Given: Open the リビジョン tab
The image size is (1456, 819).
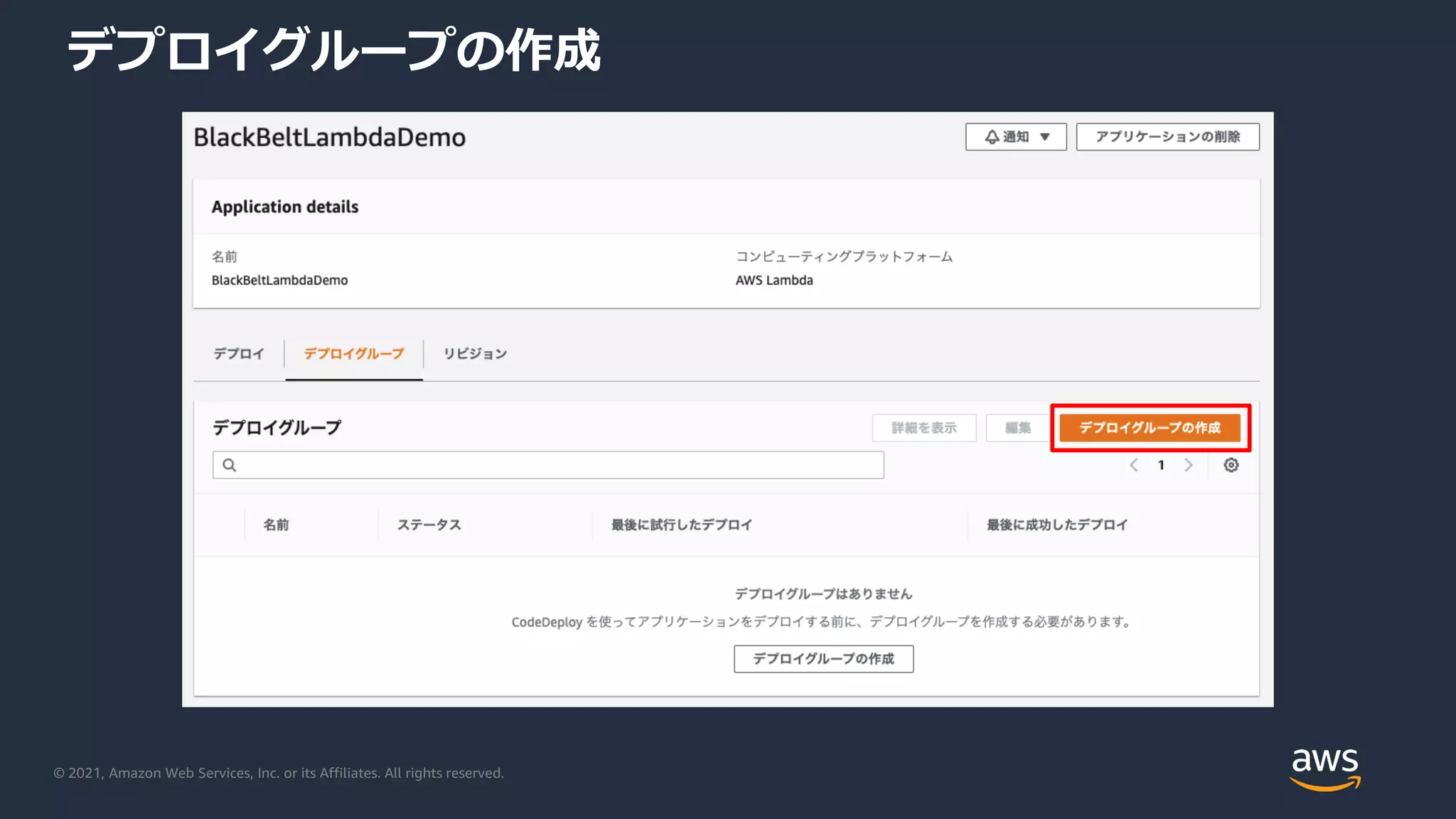Looking at the screenshot, I should (x=475, y=353).
